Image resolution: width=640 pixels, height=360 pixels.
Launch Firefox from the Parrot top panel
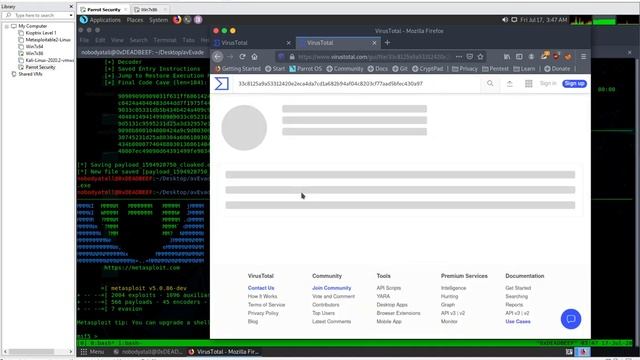(177, 20)
